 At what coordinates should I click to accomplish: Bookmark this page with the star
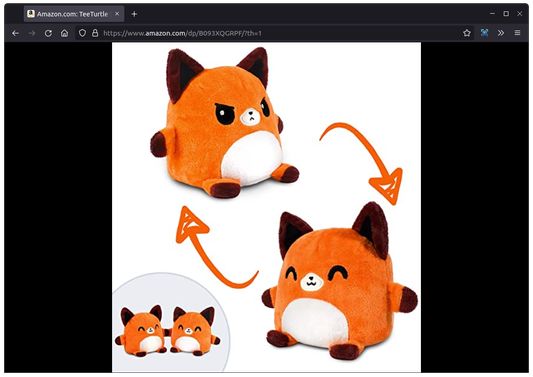tap(467, 33)
